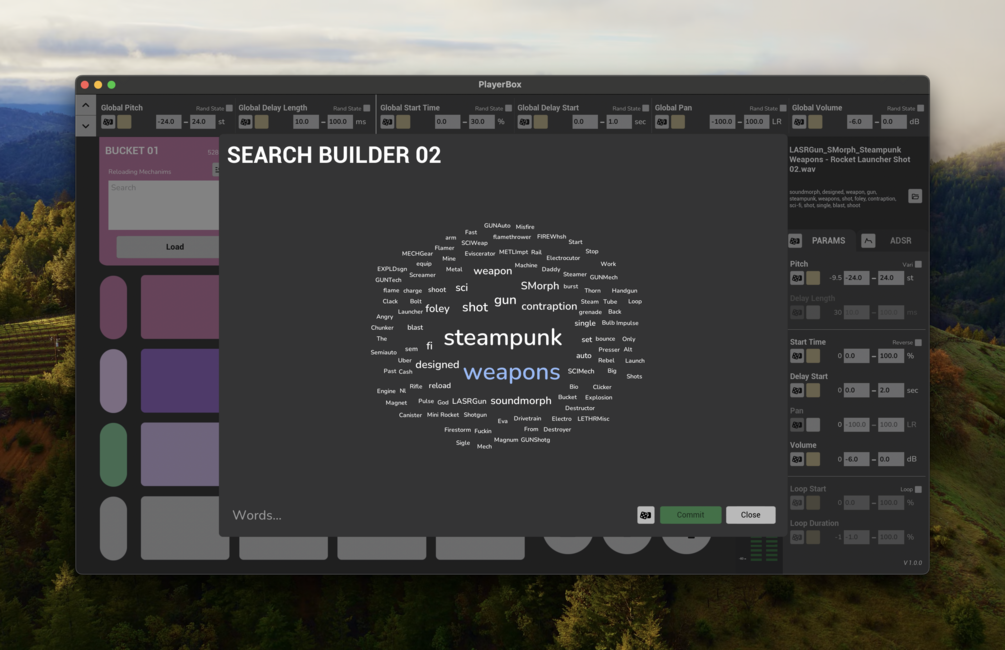1005x650 pixels.
Task: Click the Delay Start maximum 2.0 field
Action: coord(890,390)
